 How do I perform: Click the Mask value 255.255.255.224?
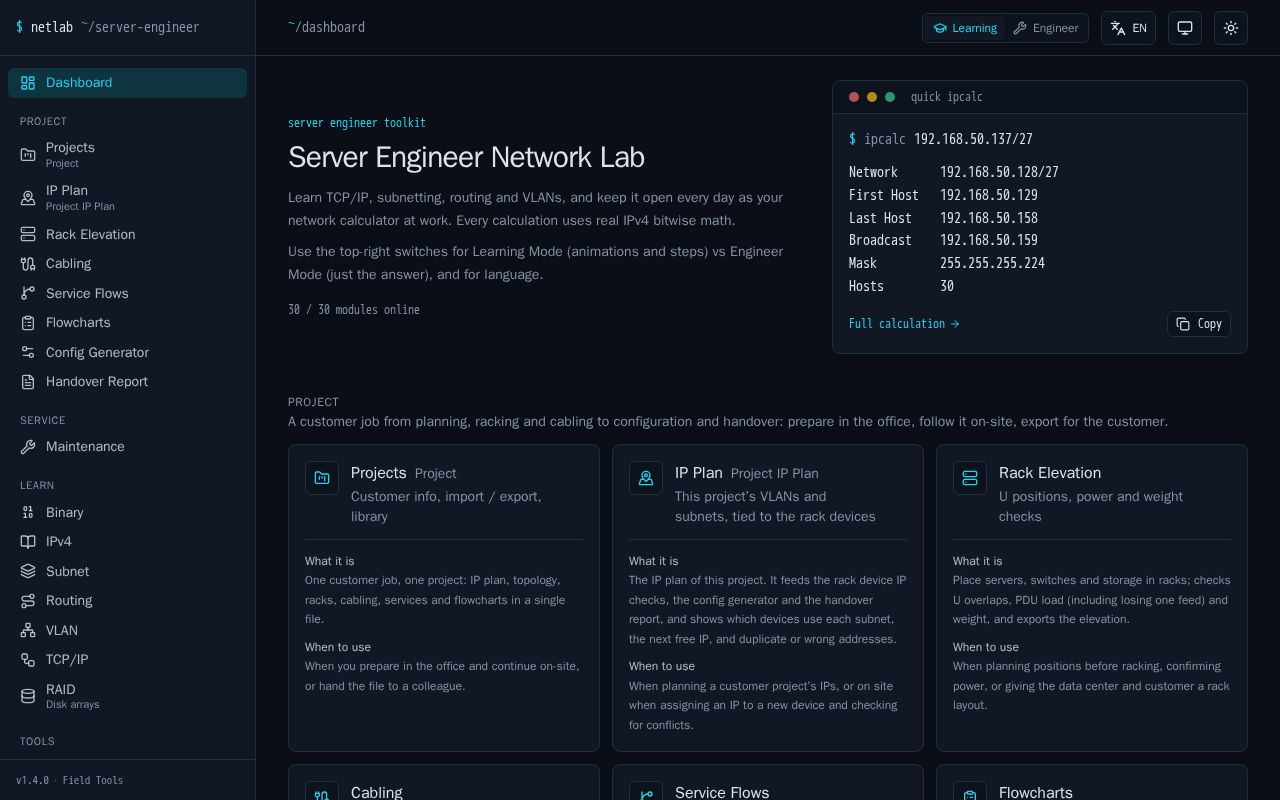point(992,263)
